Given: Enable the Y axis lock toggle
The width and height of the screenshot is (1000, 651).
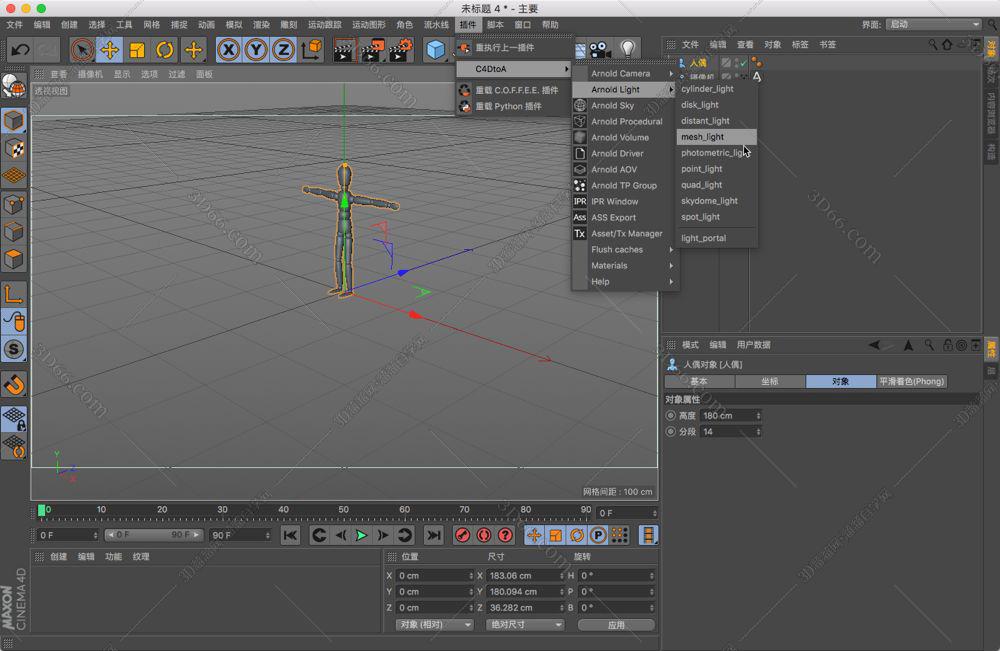Looking at the screenshot, I should coord(255,48).
